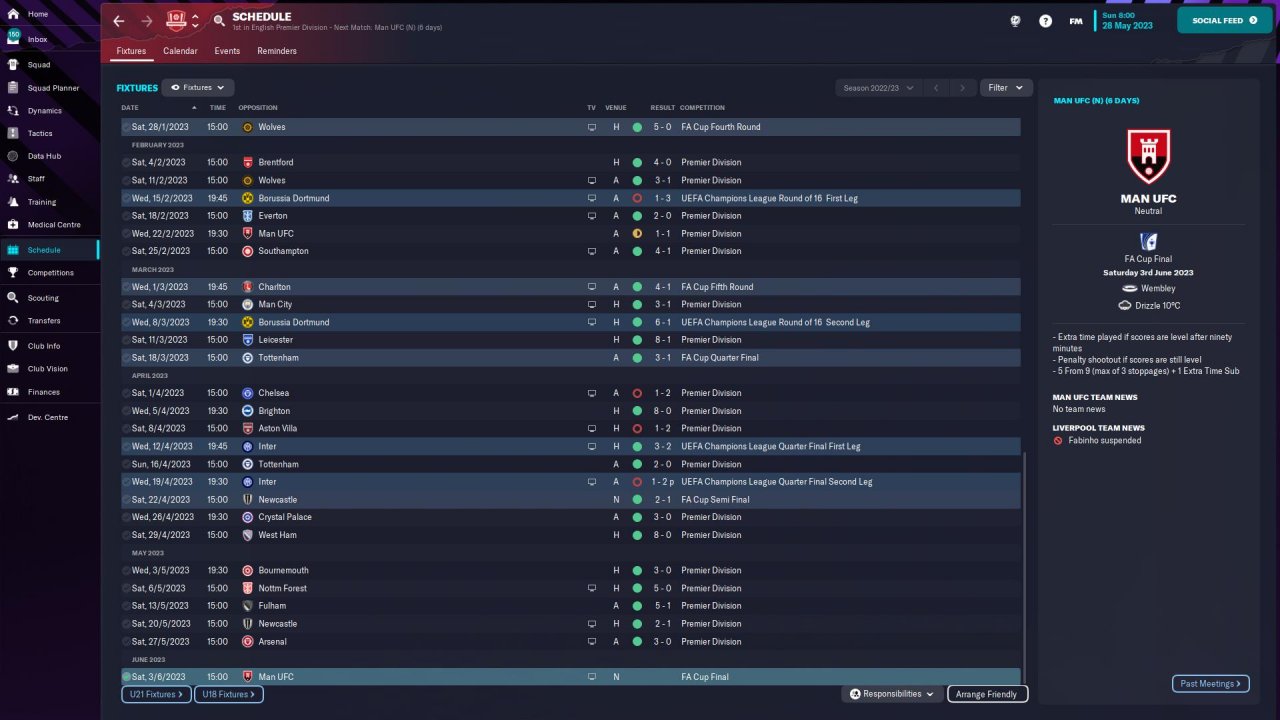Viewport: 1280px width, 720px height.
Task: Click the TV icon on the Chelsea row
Action: tap(592, 394)
